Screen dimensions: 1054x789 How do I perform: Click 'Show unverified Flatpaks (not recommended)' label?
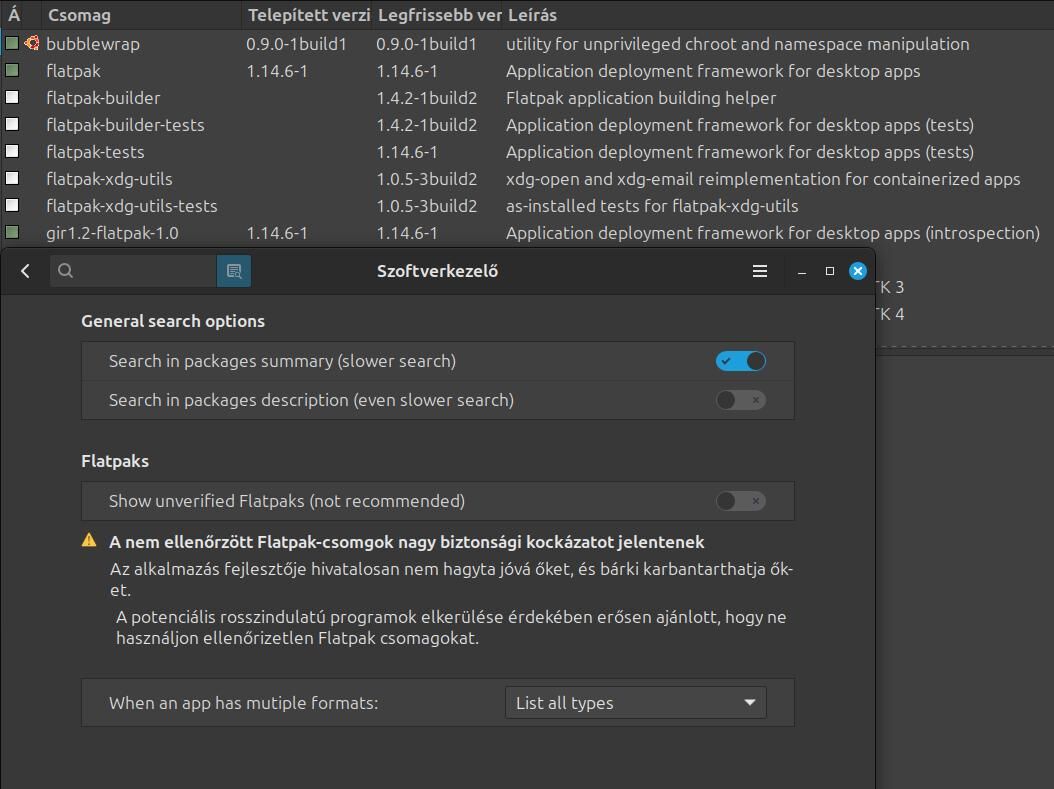tap(287, 501)
